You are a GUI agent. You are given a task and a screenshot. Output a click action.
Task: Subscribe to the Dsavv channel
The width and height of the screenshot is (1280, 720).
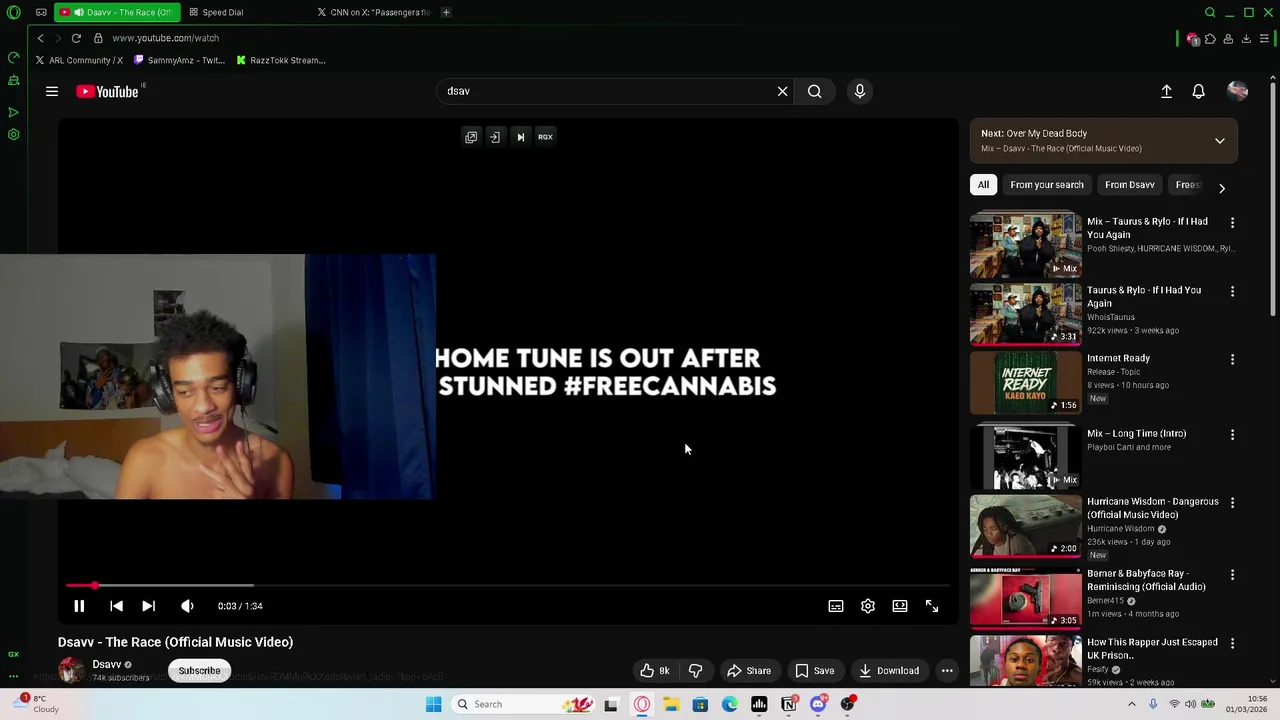coord(199,671)
